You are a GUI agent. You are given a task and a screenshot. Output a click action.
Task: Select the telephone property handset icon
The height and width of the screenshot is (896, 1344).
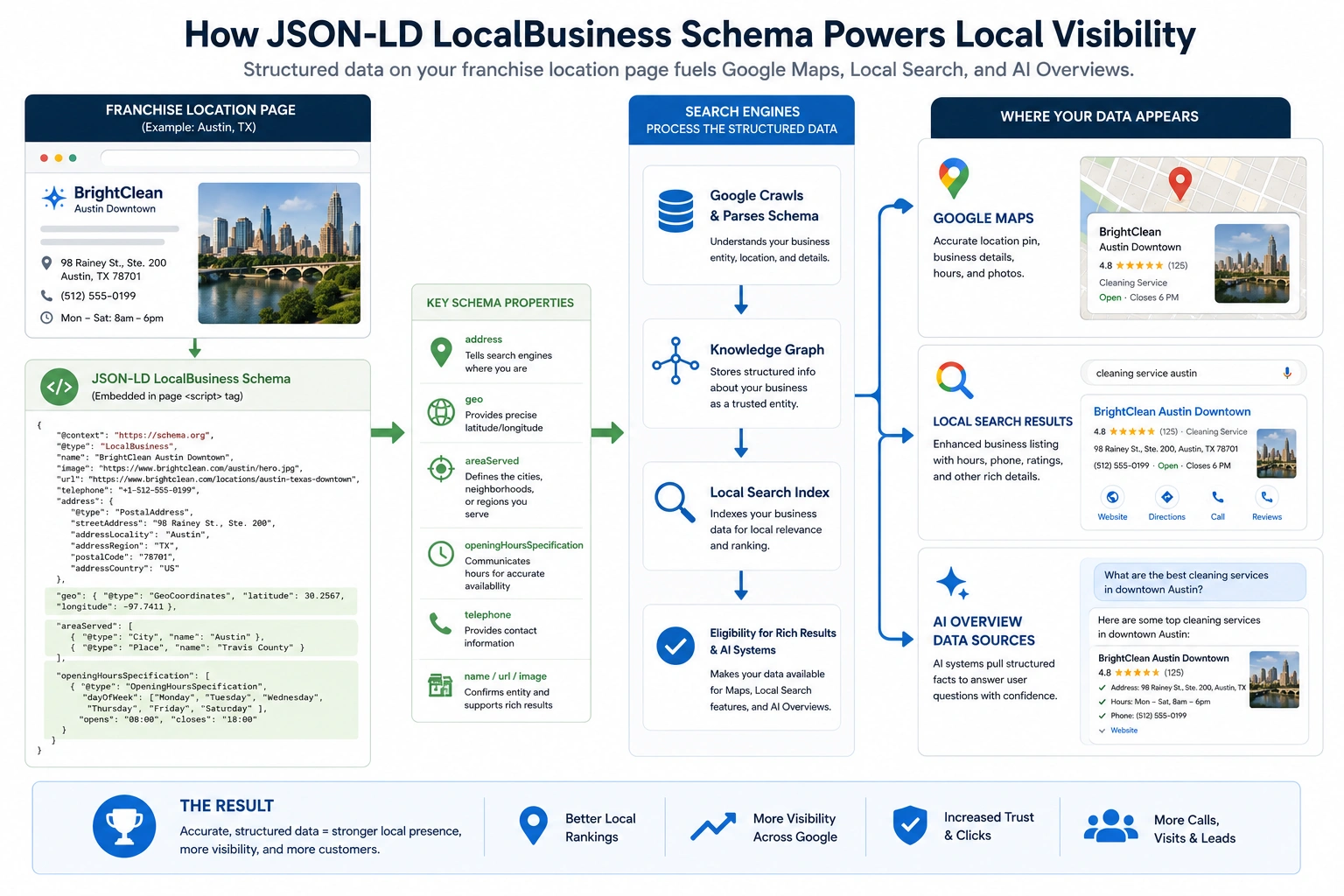click(440, 623)
